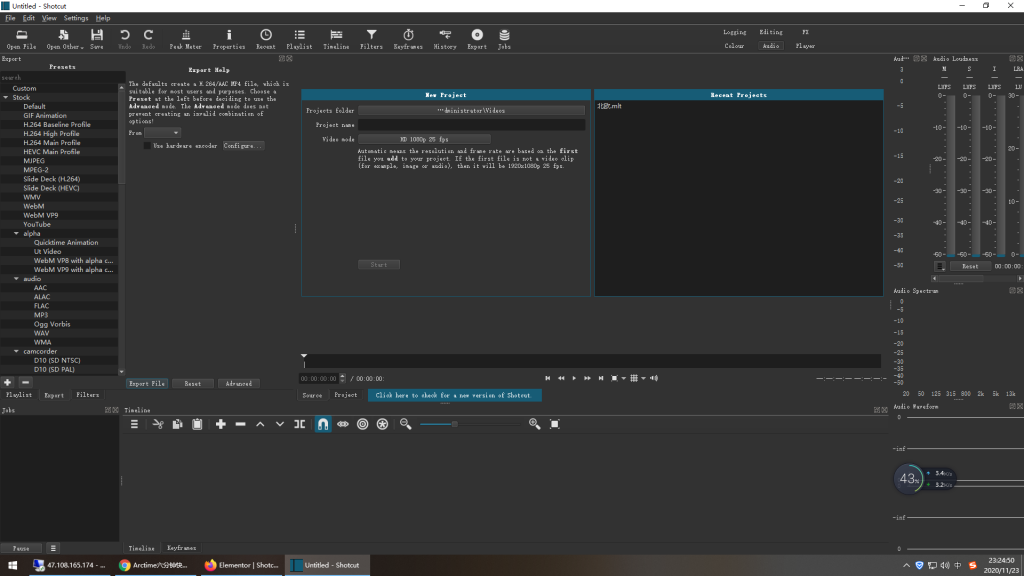Collapse the alpha presets group
Image resolution: width=1024 pixels, height=576 pixels.
click(x=16, y=233)
